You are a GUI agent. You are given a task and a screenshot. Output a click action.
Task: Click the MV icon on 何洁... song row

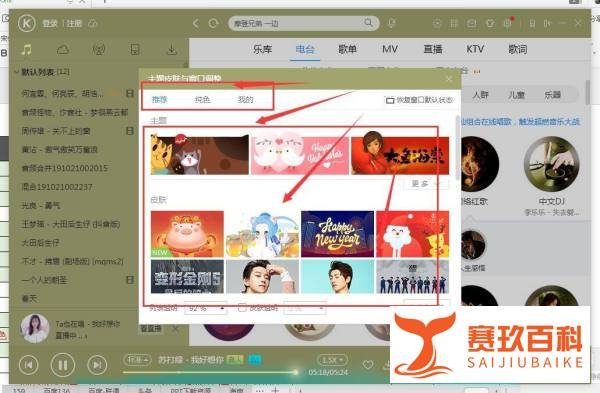(x=130, y=93)
